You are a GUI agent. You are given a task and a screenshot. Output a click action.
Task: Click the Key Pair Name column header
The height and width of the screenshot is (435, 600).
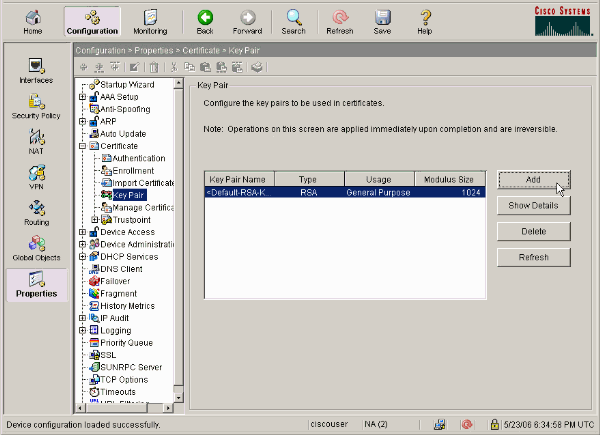click(239, 179)
